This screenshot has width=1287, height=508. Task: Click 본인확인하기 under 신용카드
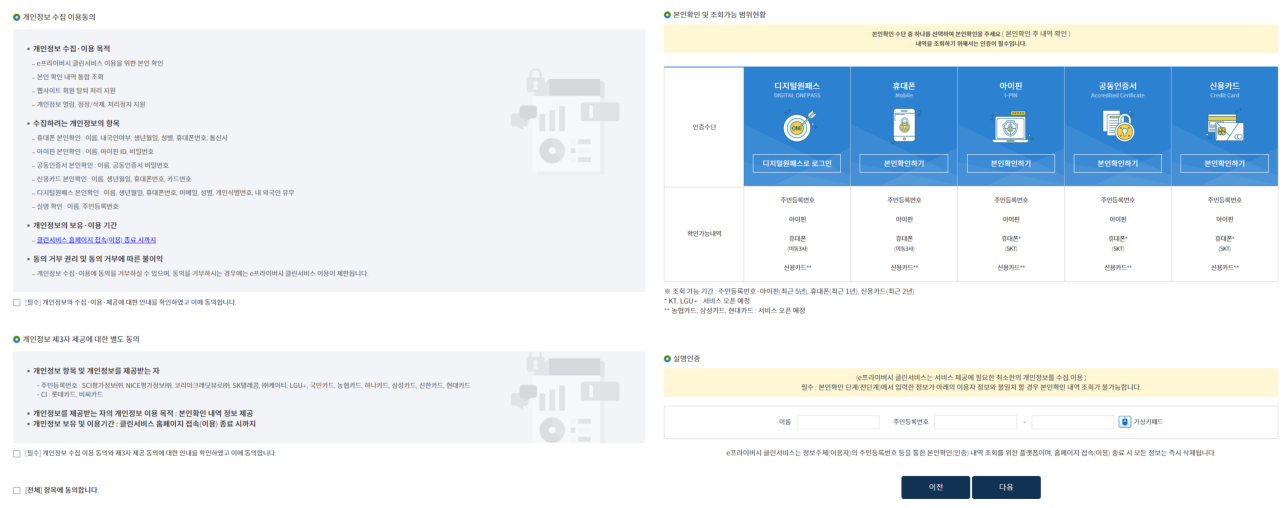click(x=1224, y=163)
